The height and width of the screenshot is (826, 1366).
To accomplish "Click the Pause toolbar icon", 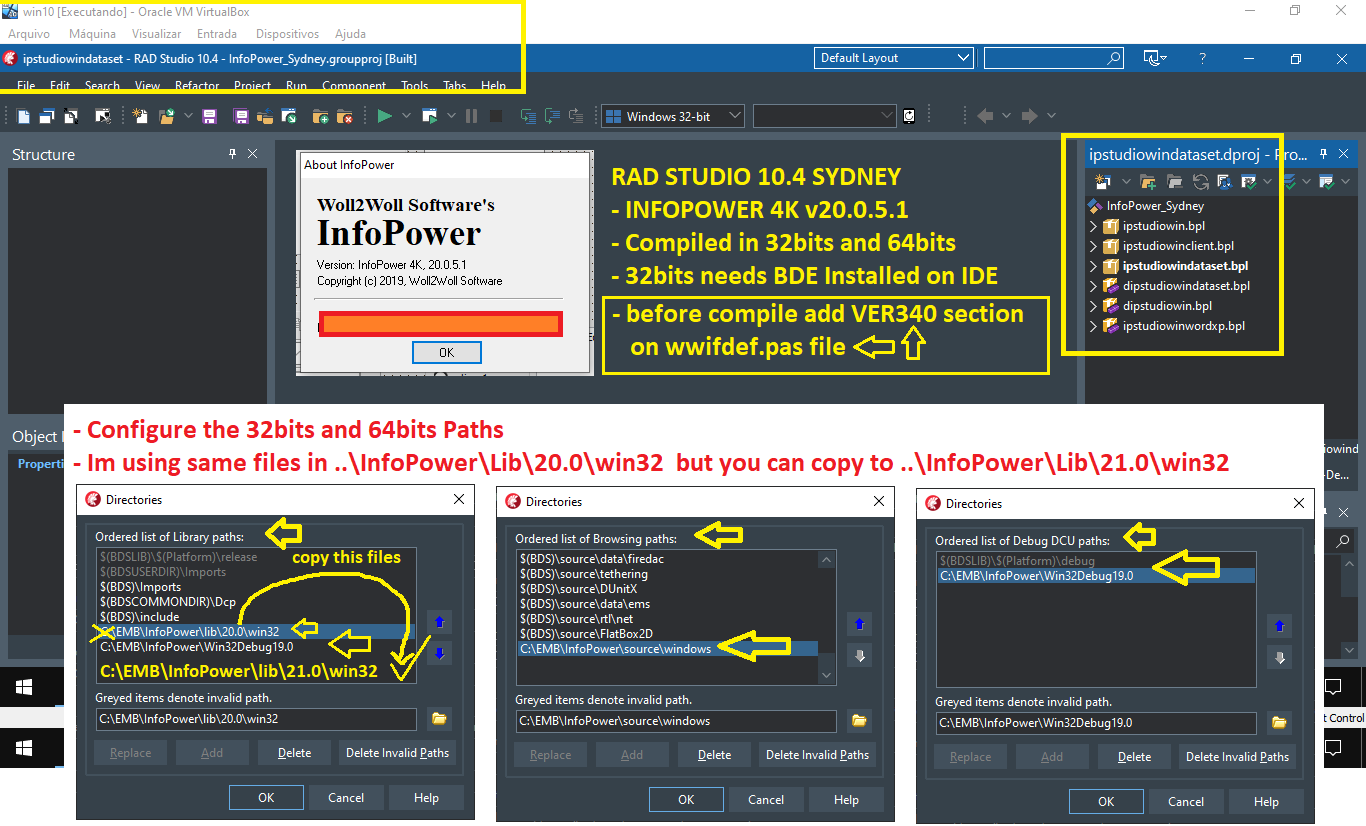I will click(471, 116).
